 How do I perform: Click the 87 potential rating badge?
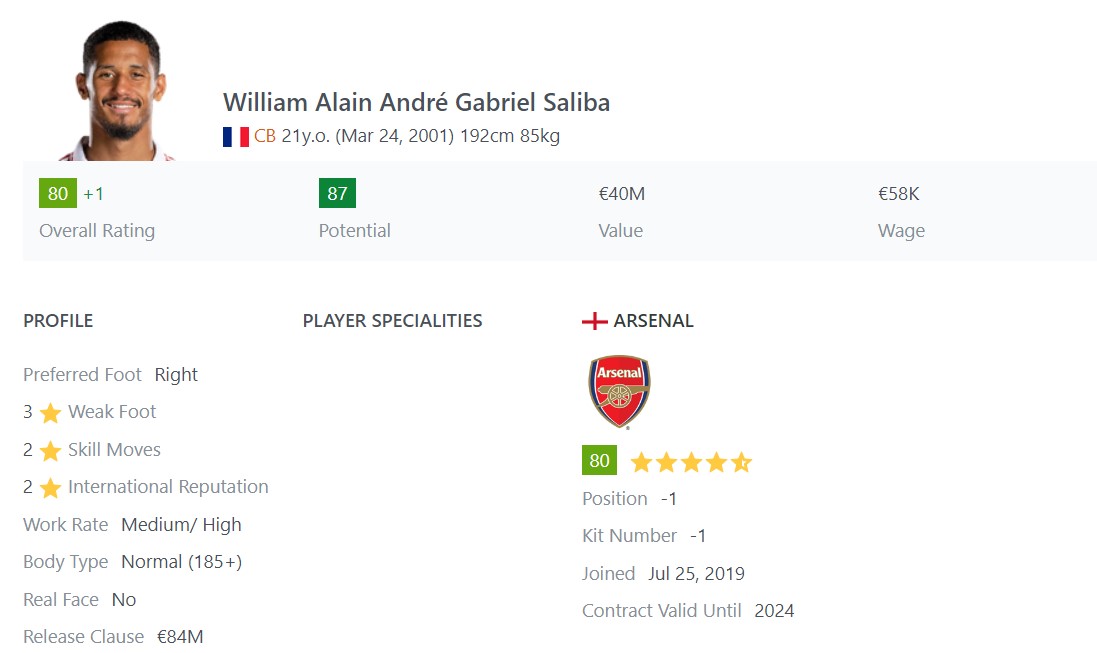[x=337, y=193]
